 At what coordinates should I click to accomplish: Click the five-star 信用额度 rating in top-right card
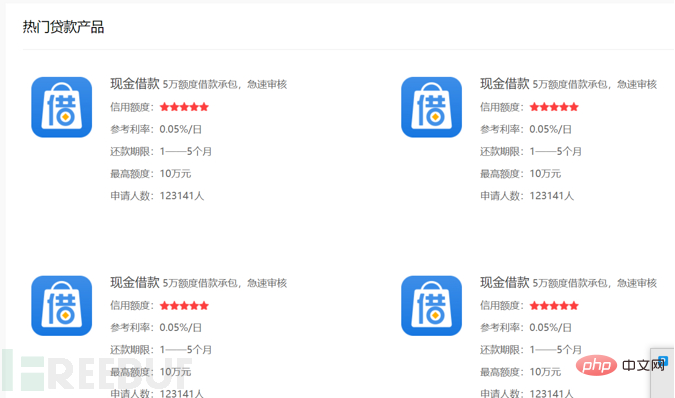click(554, 107)
